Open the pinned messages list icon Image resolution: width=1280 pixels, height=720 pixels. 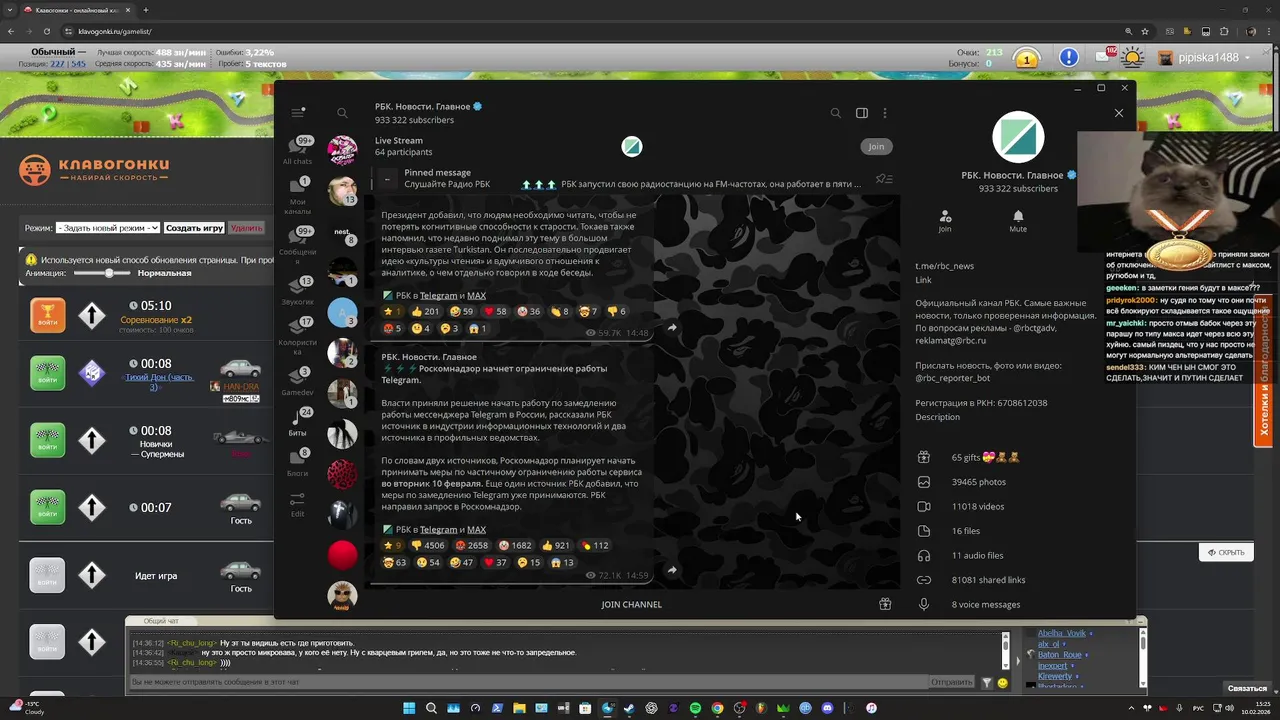[883, 179]
